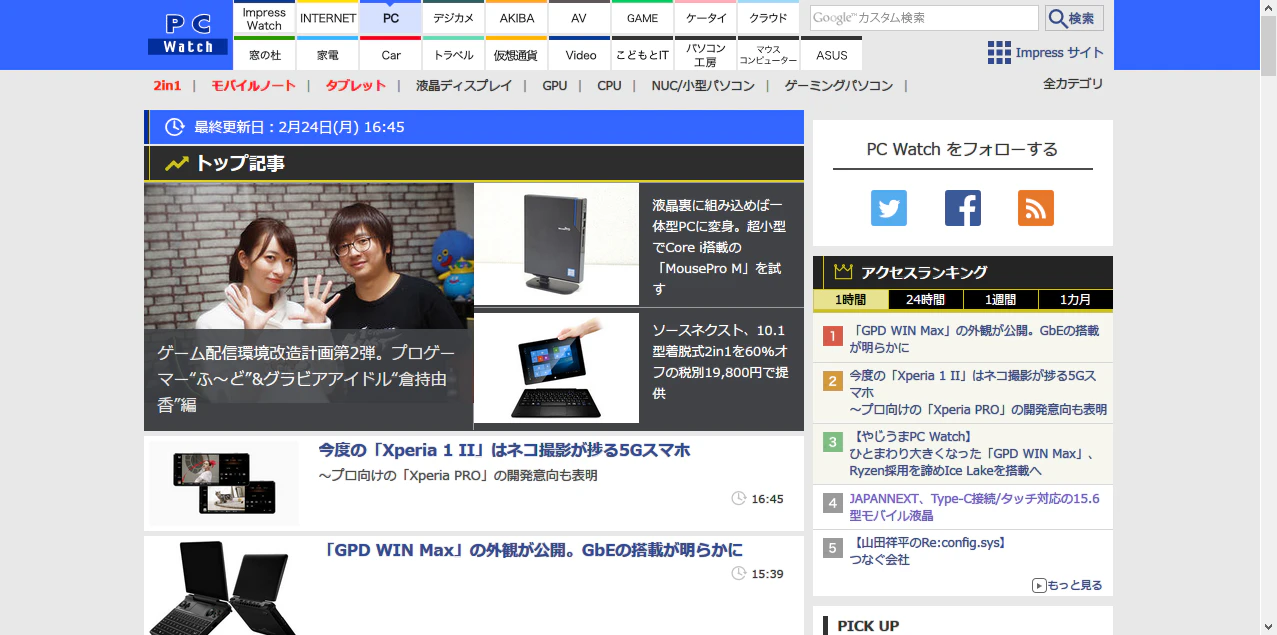Open the Impress Watch nav tab

coord(264,17)
